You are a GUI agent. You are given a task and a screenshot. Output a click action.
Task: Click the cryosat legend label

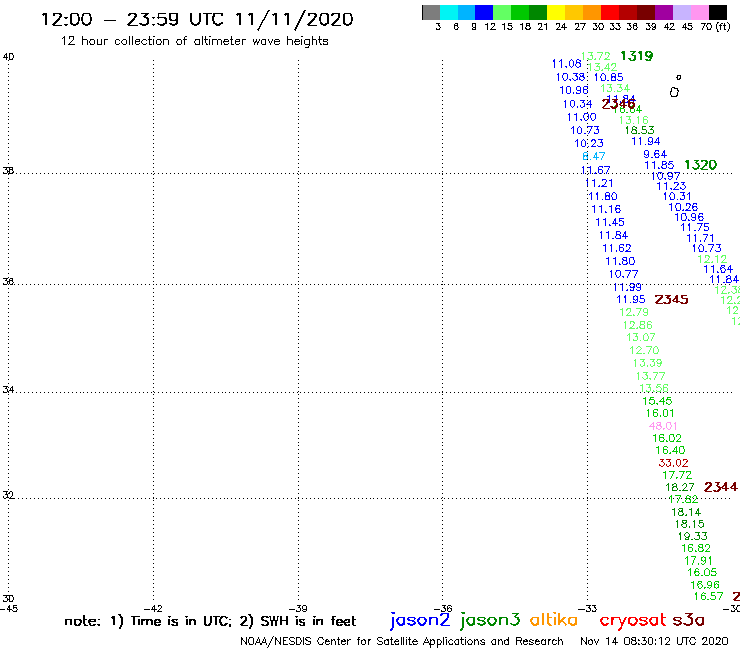click(632, 620)
